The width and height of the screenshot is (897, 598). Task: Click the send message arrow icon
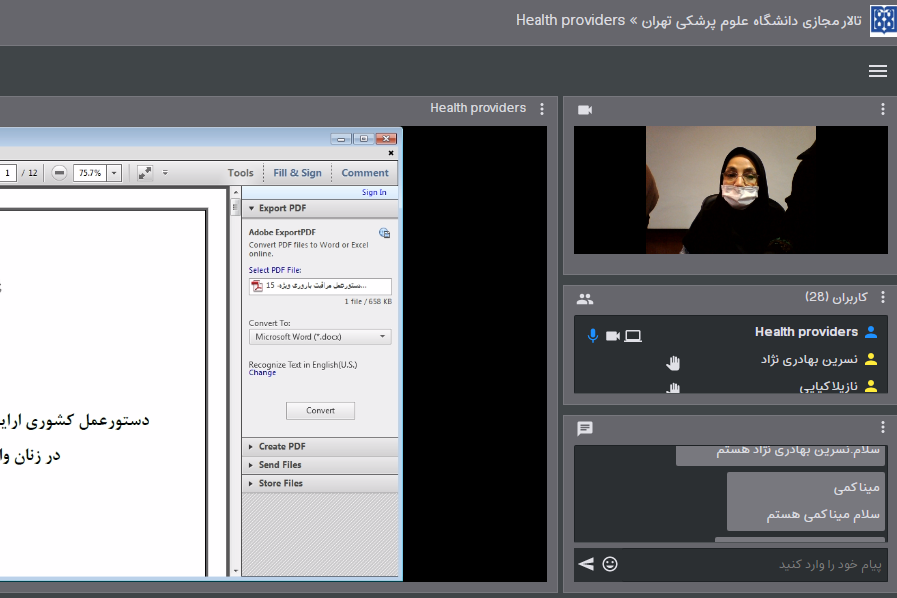(586, 564)
